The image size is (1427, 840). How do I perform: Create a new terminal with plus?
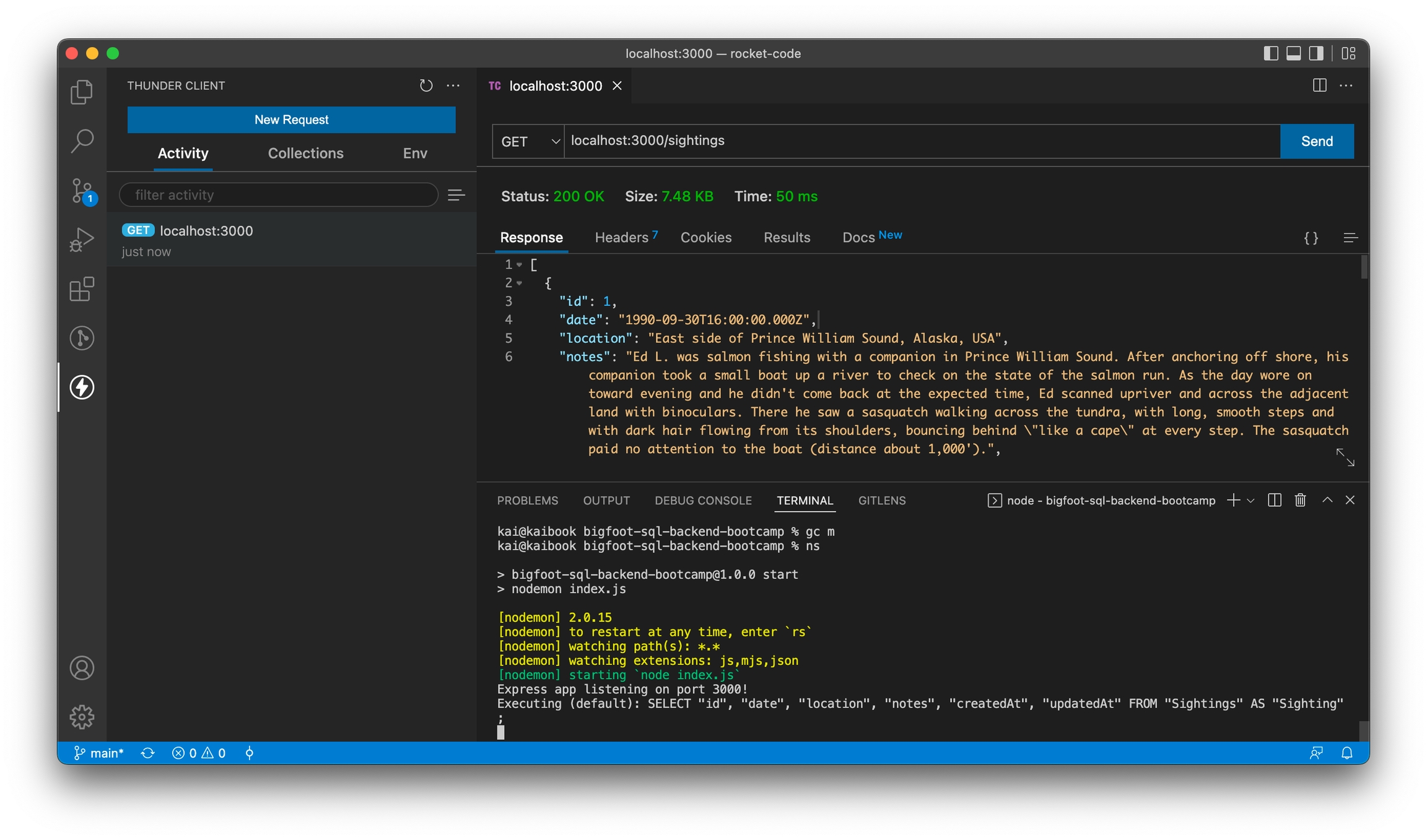tap(1233, 500)
